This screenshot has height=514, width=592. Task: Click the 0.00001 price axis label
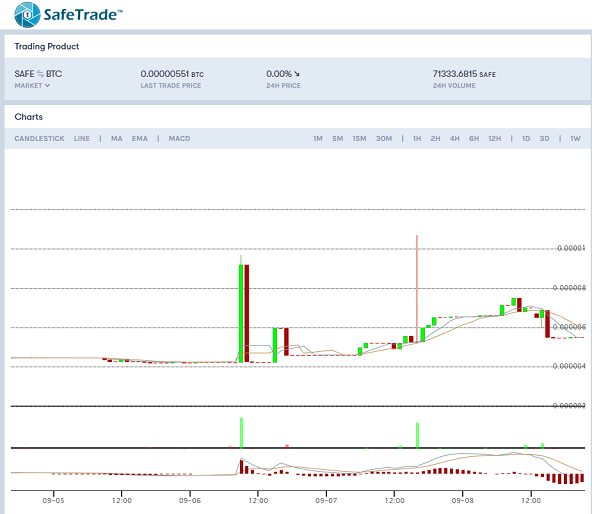[x=571, y=248]
